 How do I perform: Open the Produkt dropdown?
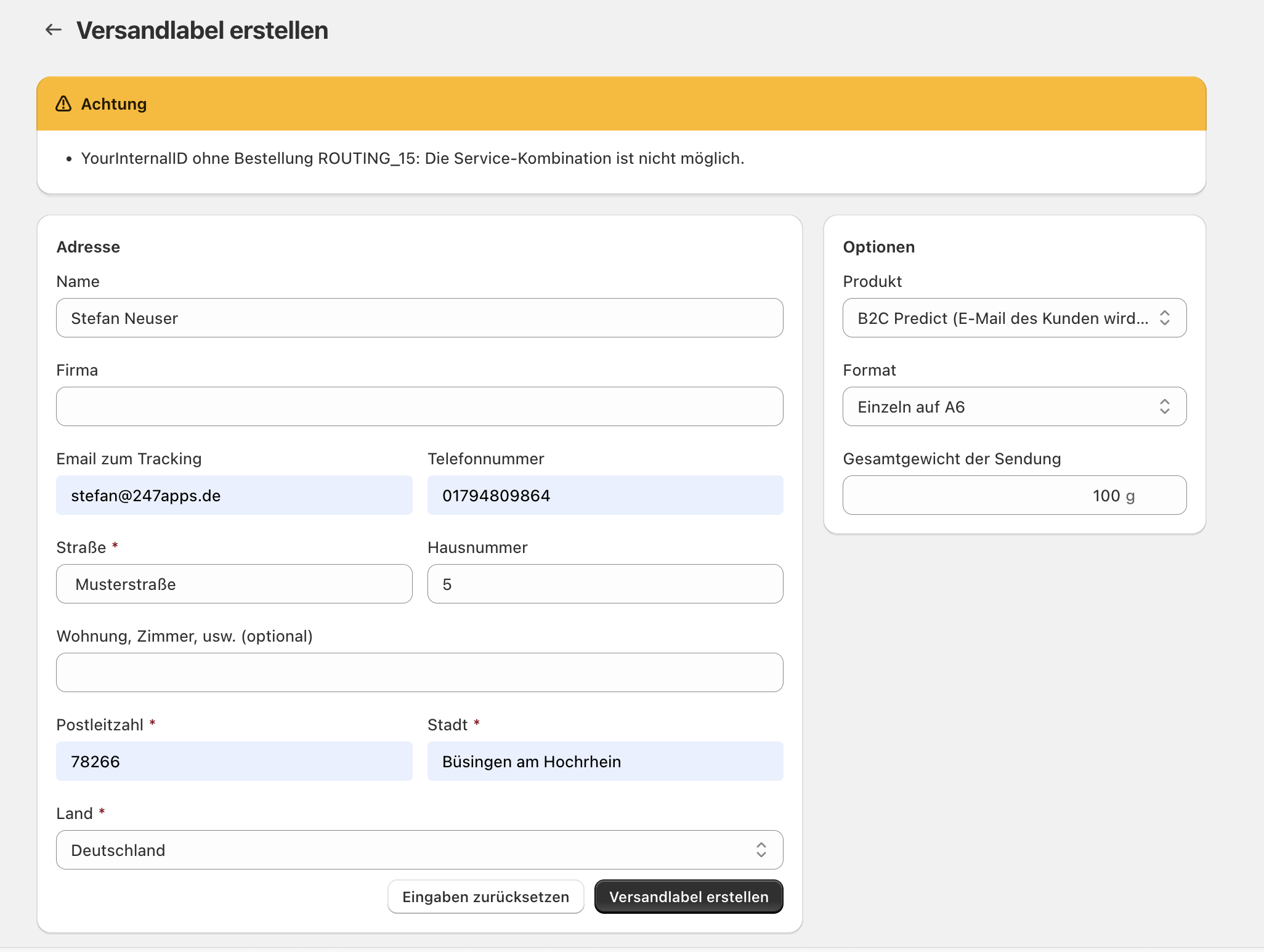pos(1002,318)
